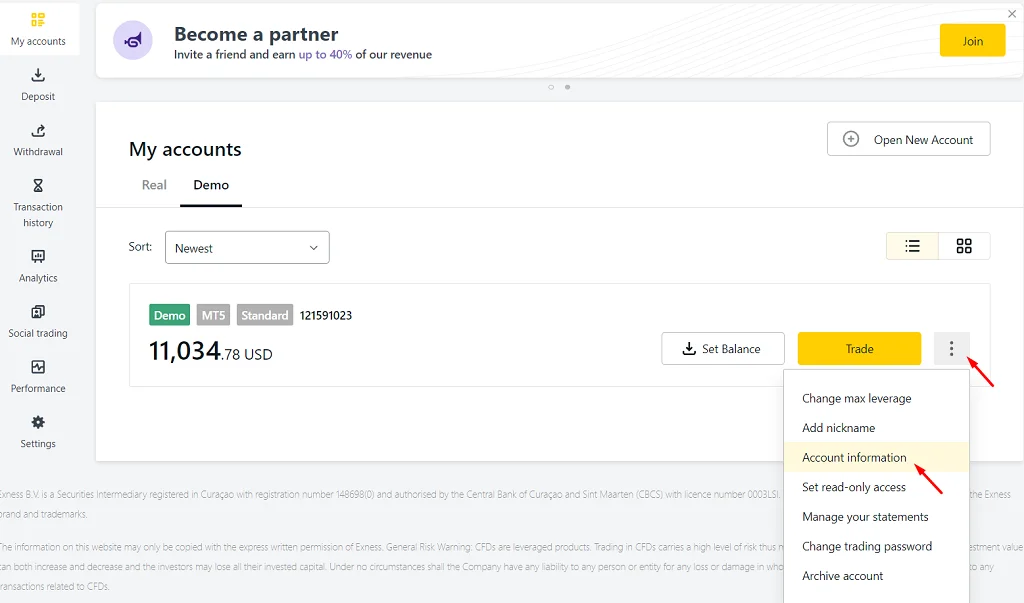Open the Withdrawal section
1024x603 pixels.
click(38, 140)
